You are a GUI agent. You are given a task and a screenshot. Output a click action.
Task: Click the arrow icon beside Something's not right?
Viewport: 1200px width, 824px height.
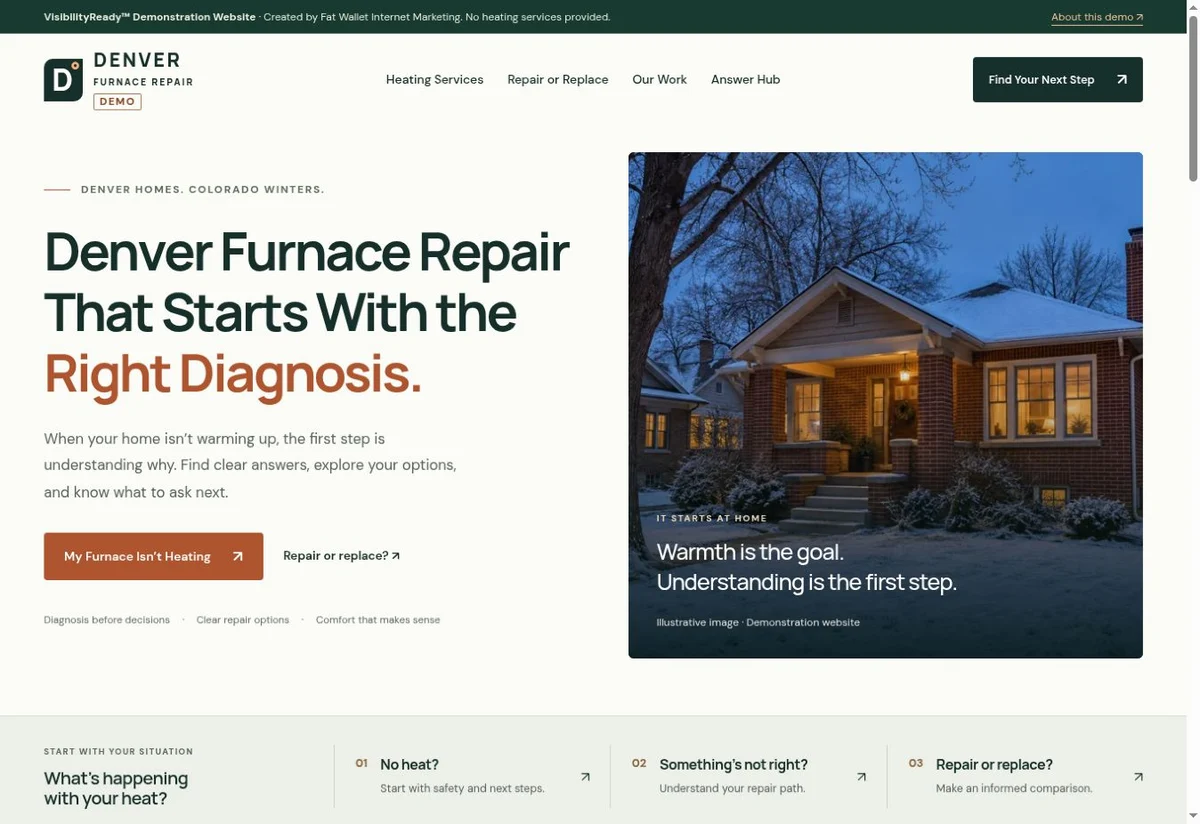[861, 776]
